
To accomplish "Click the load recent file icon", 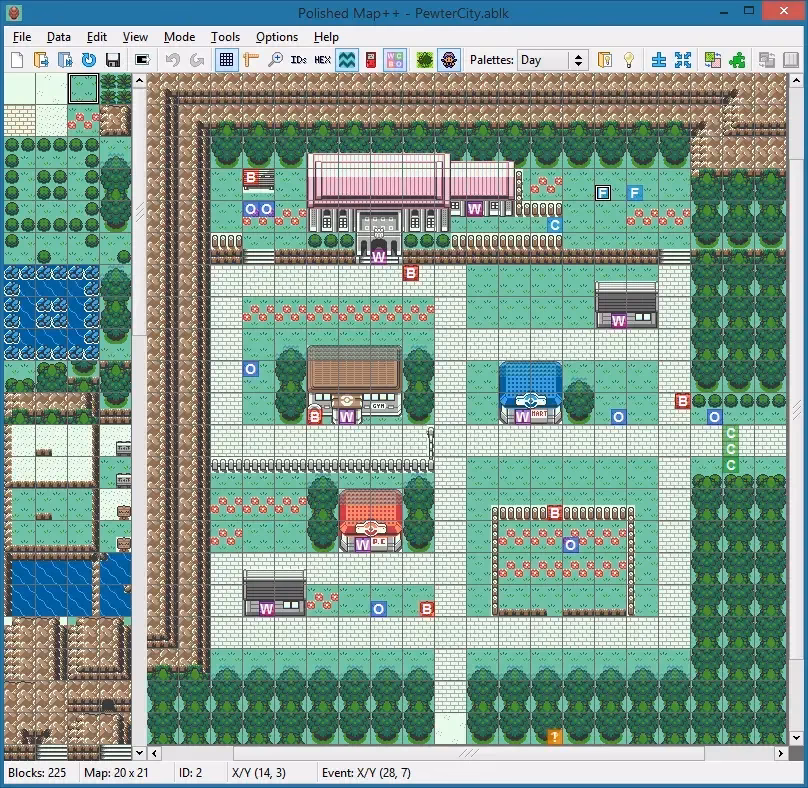I will point(65,60).
